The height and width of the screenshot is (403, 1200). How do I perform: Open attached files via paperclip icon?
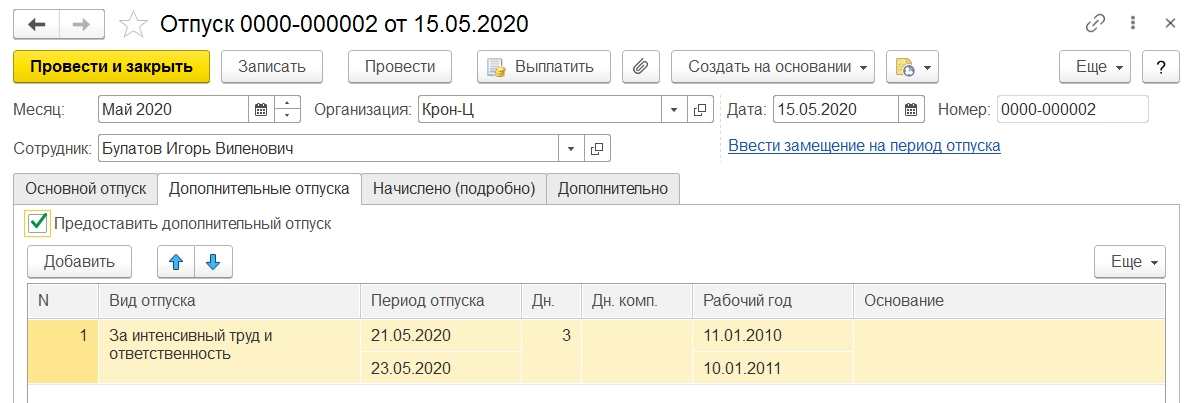pos(640,67)
